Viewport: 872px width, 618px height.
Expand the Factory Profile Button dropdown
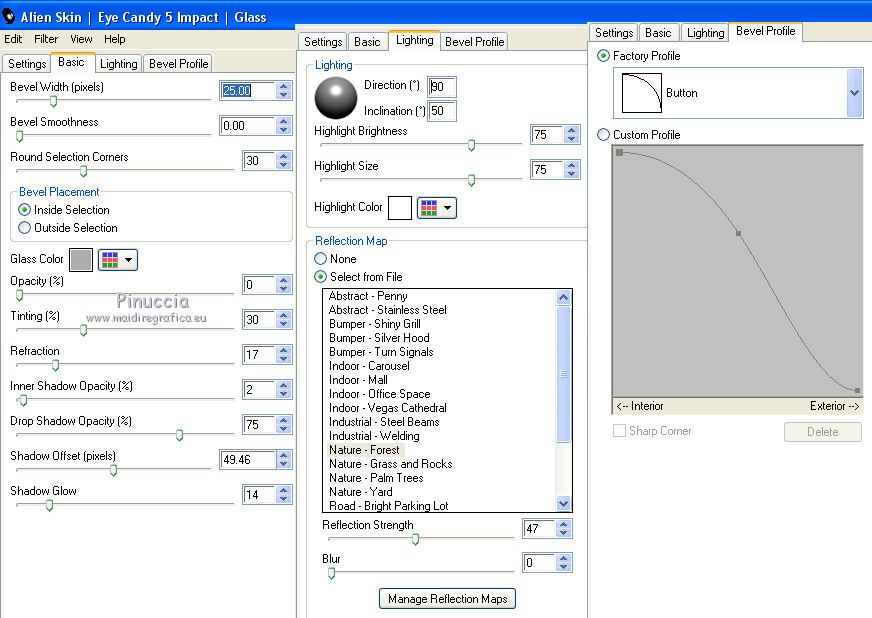[854, 93]
